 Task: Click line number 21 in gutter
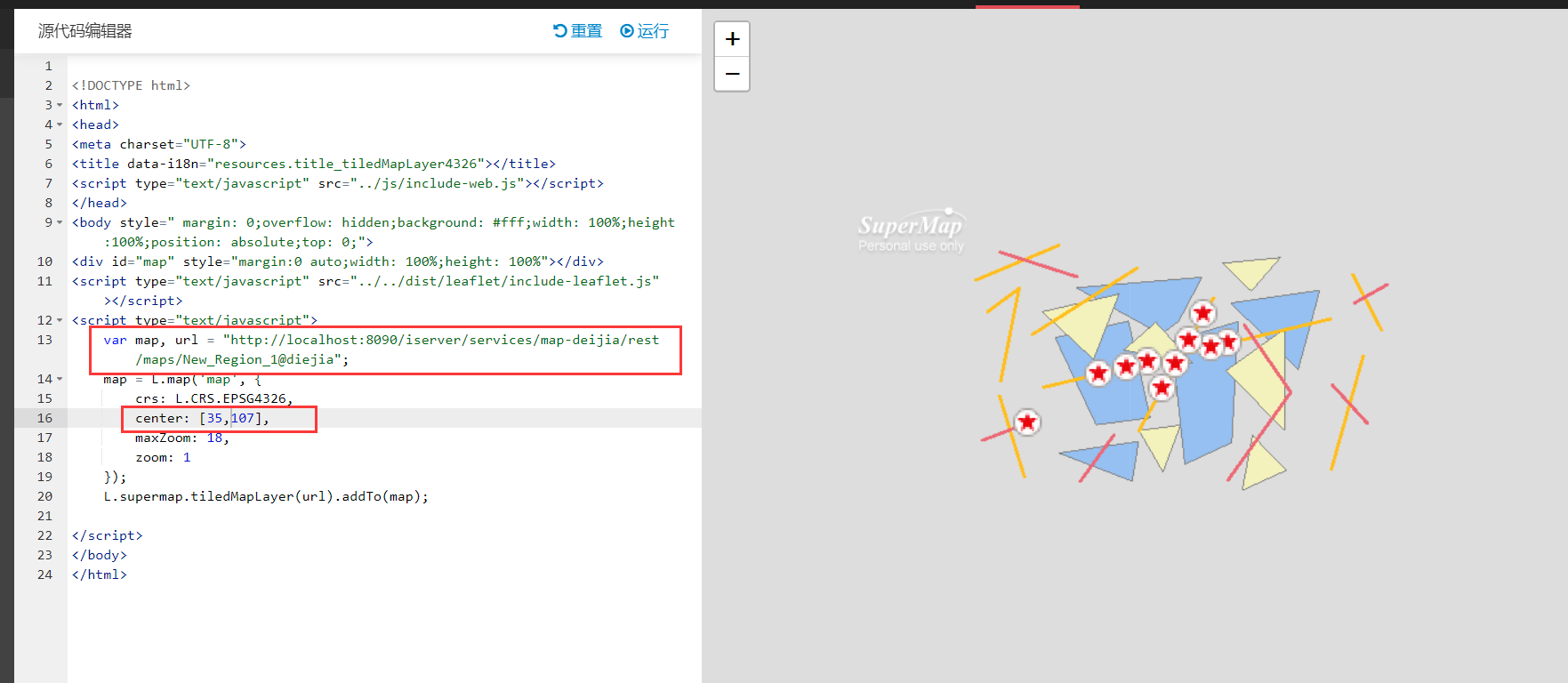tap(44, 516)
